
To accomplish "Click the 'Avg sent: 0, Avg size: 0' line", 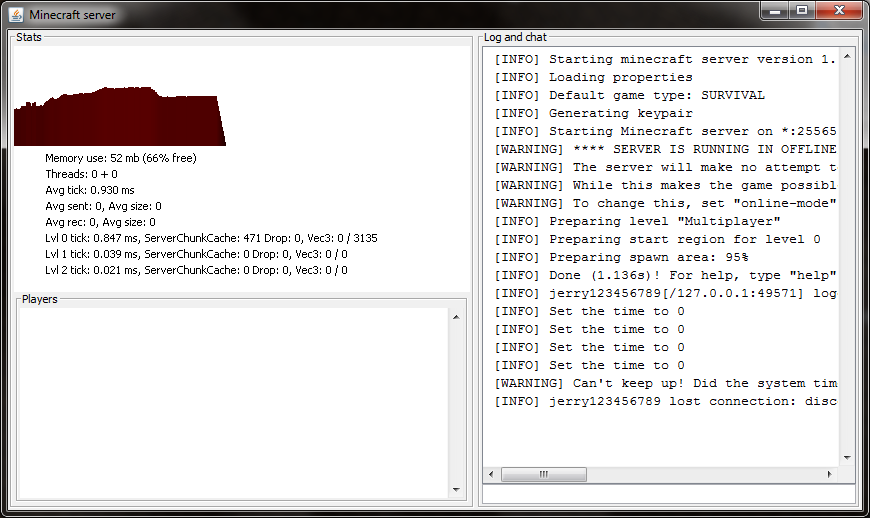I will coord(103,206).
